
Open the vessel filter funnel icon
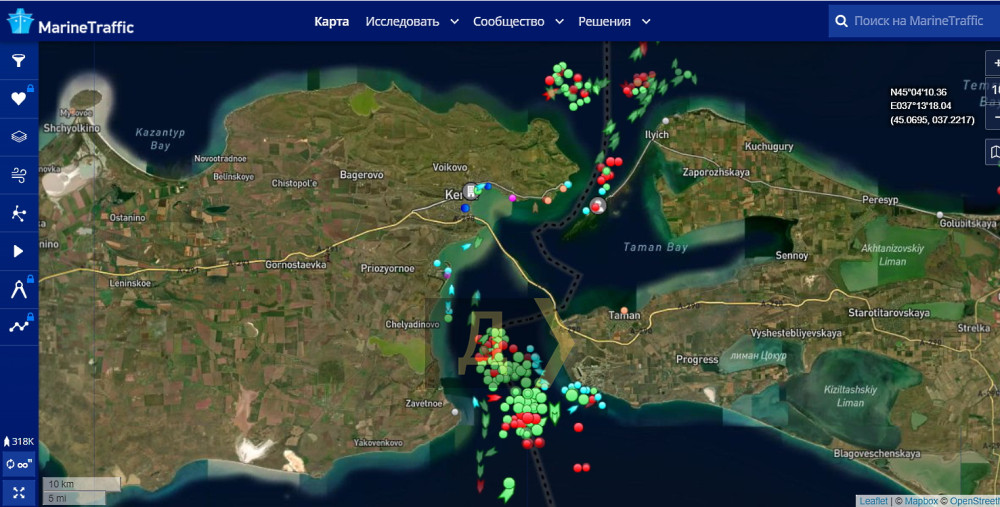18,61
